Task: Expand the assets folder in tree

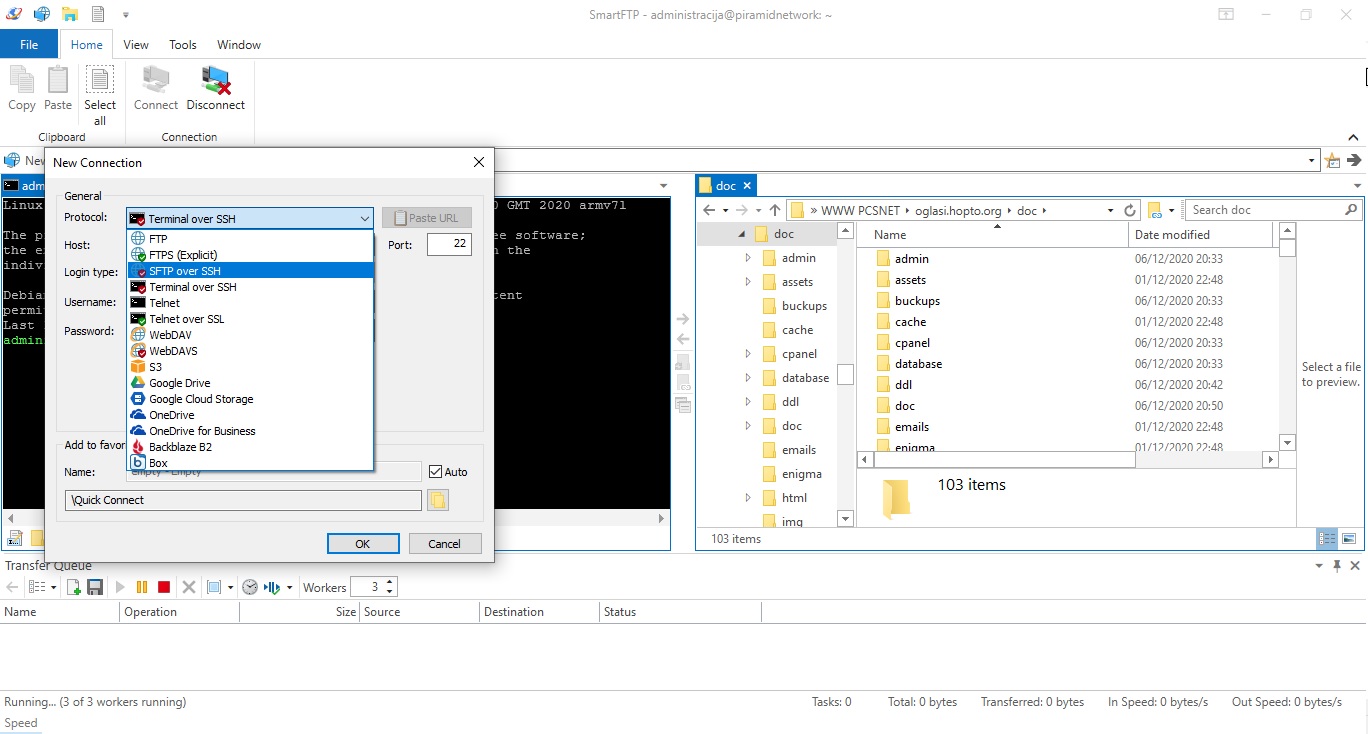Action: (748, 282)
